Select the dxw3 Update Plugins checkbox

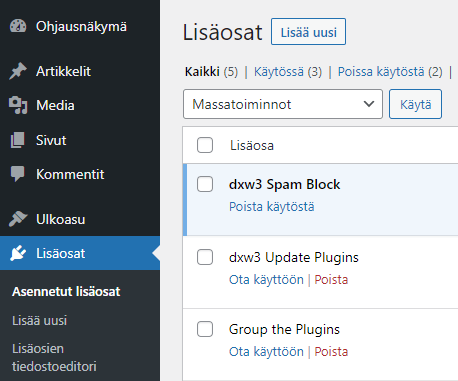[205, 257]
